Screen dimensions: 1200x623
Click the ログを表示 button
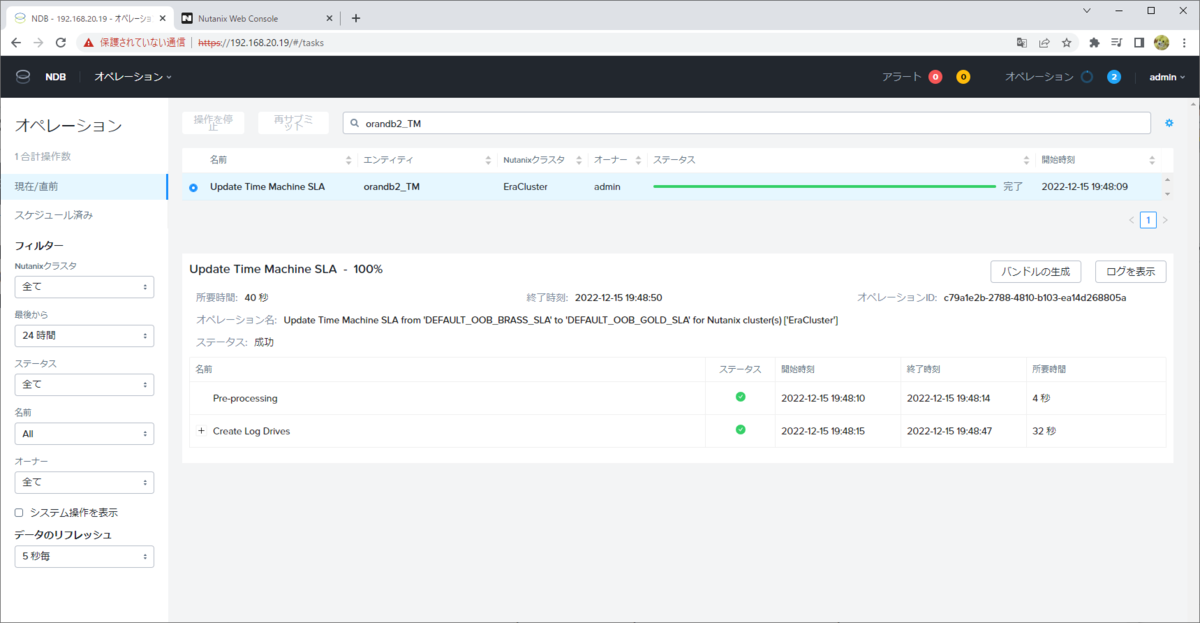tap(1131, 271)
